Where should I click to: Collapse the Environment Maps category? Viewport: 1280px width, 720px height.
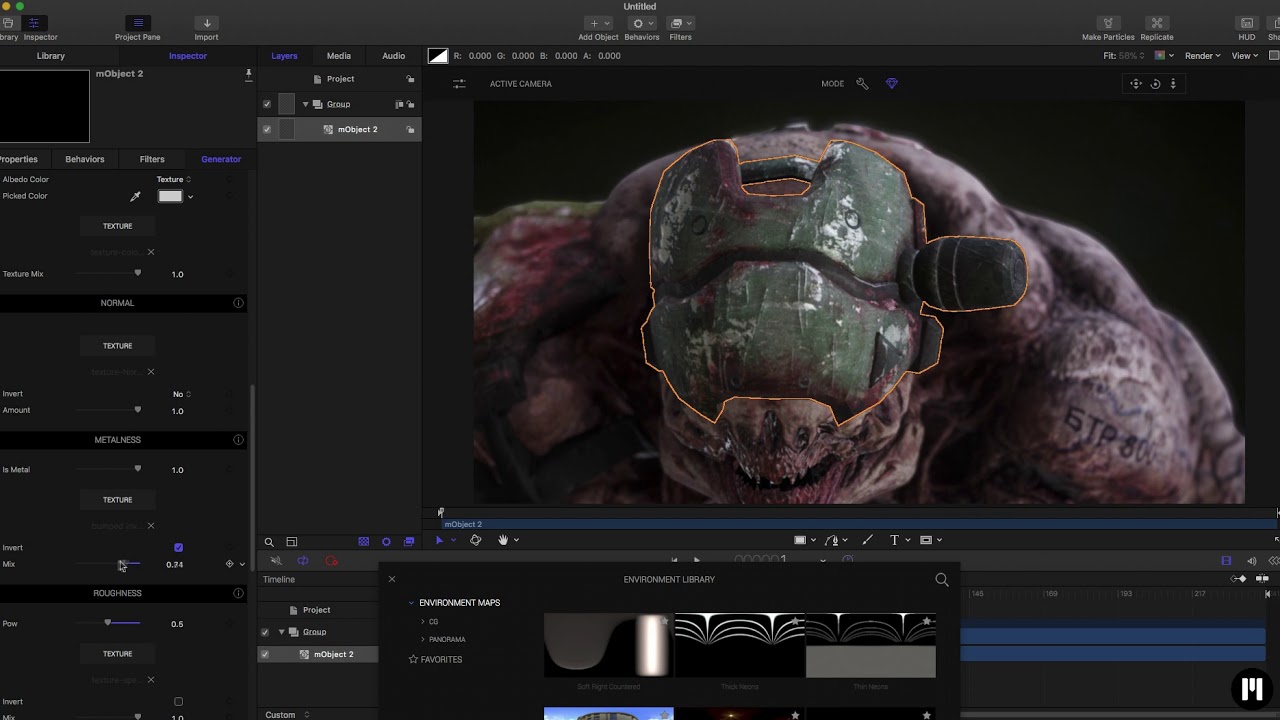[x=411, y=603]
